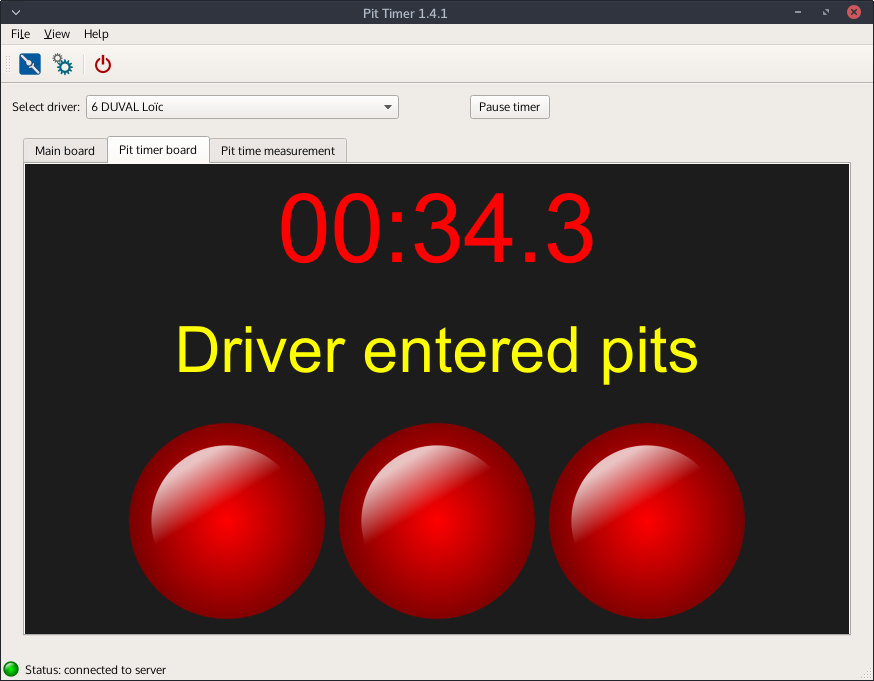Switch to the Main board tab
Screen dimensions: 874x681
click(65, 151)
